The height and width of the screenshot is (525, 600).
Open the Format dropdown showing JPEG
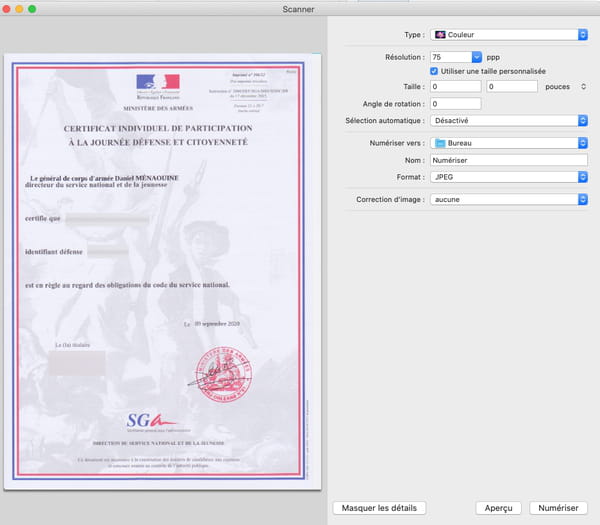pos(509,177)
